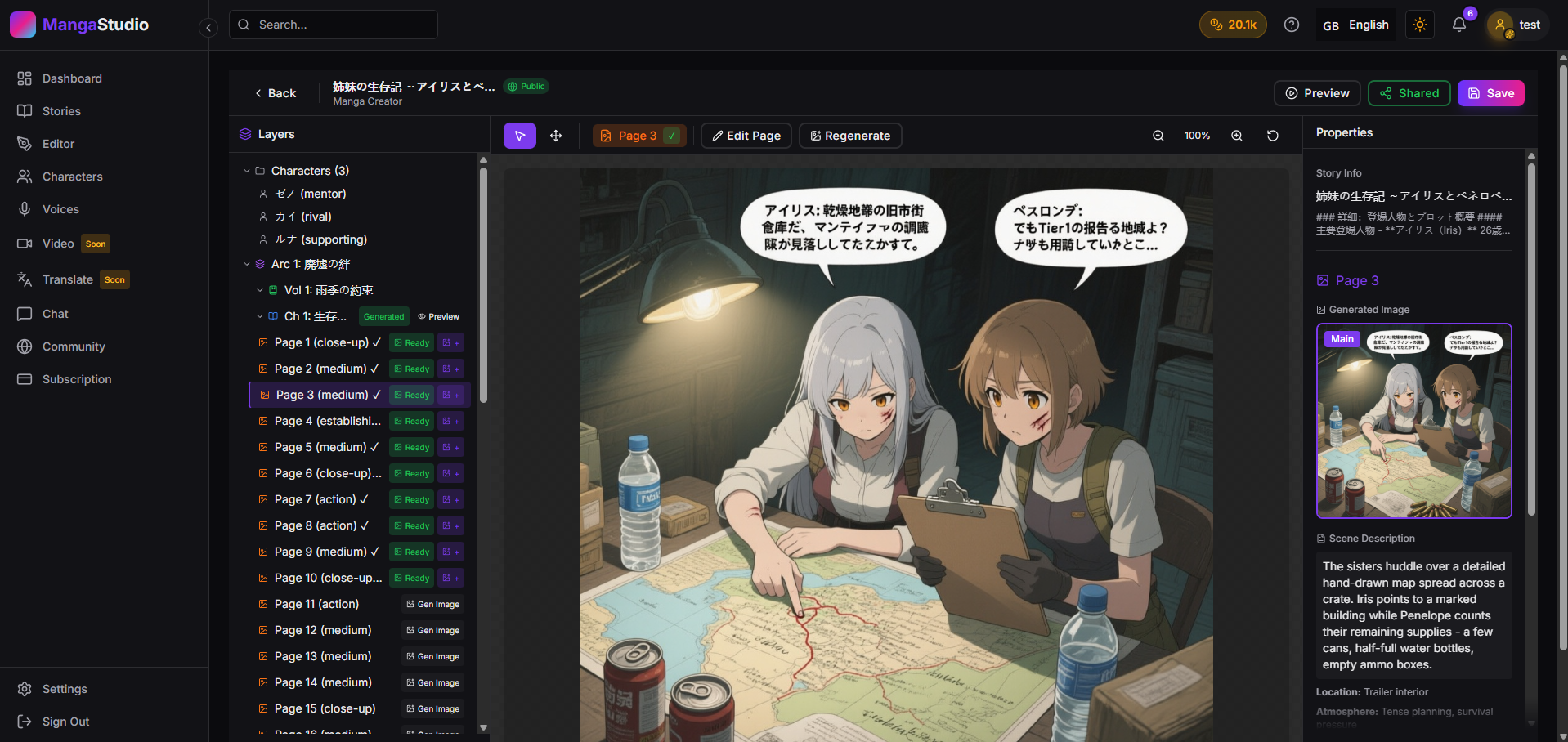The height and width of the screenshot is (742, 1568).
Task: Collapse the Characters (3) group
Action: [247, 171]
